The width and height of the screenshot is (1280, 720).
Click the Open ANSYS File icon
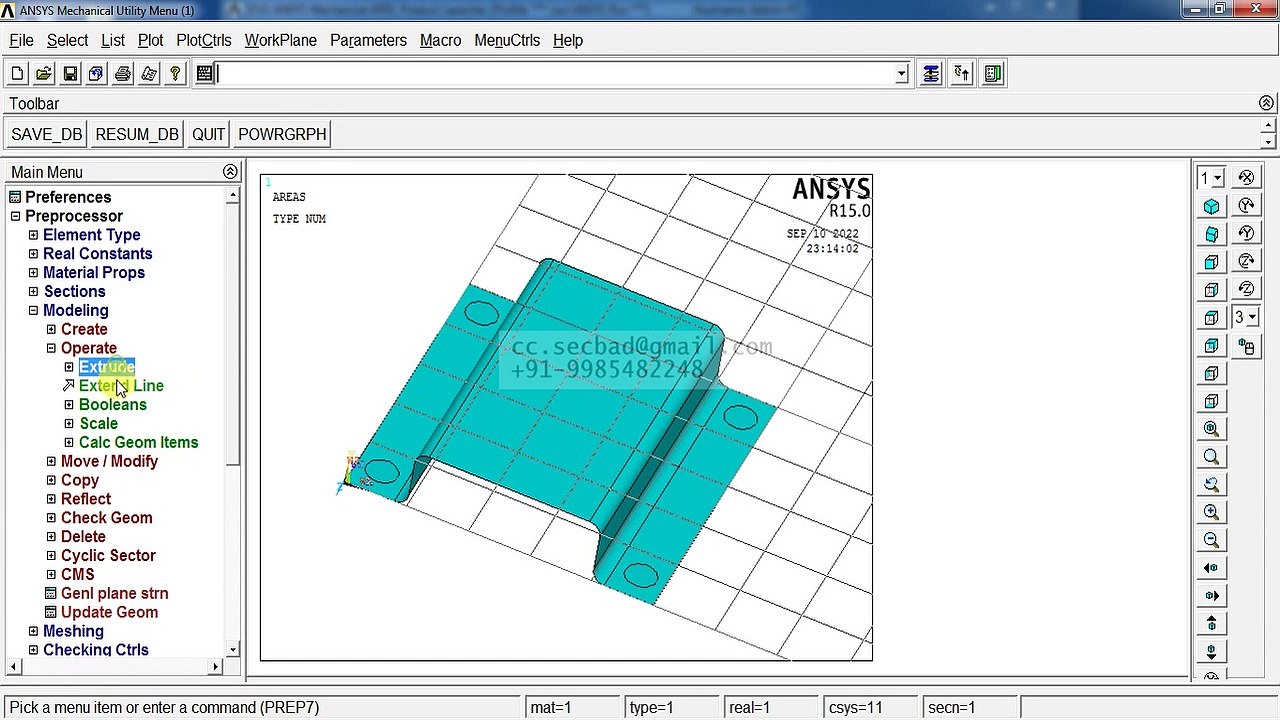click(x=44, y=74)
